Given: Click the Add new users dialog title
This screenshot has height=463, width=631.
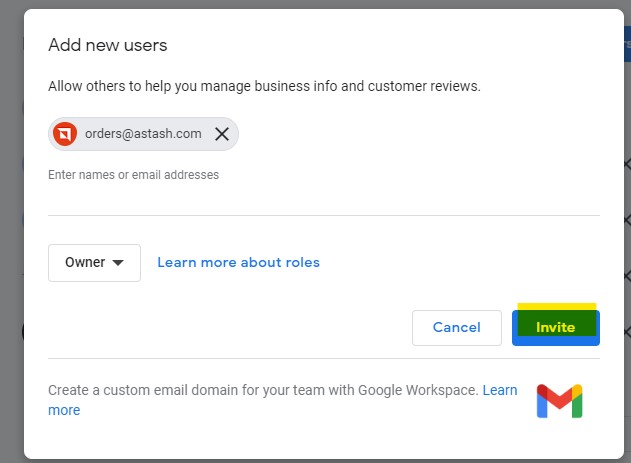Looking at the screenshot, I should click(107, 45).
